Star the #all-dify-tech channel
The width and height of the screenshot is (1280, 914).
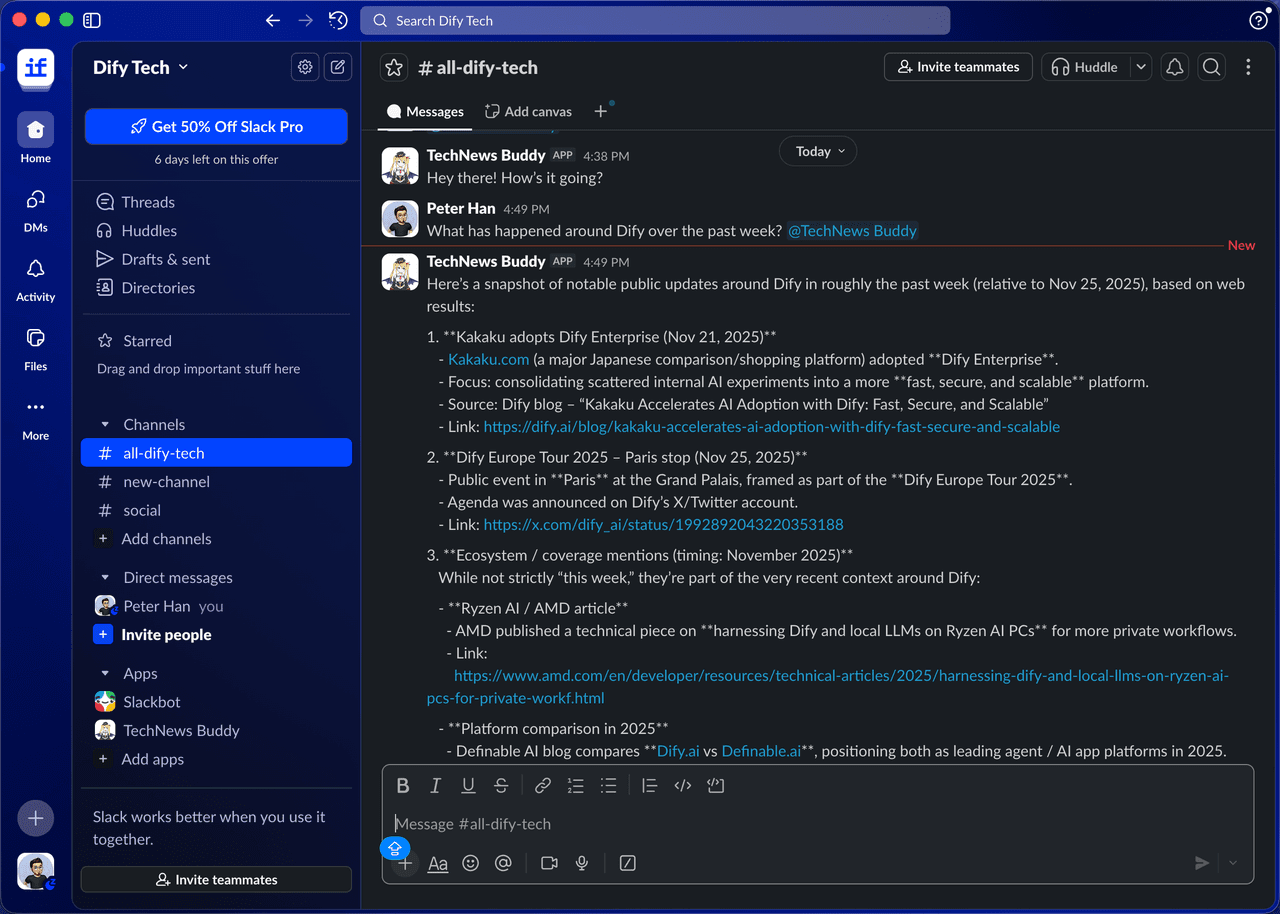click(x=394, y=67)
